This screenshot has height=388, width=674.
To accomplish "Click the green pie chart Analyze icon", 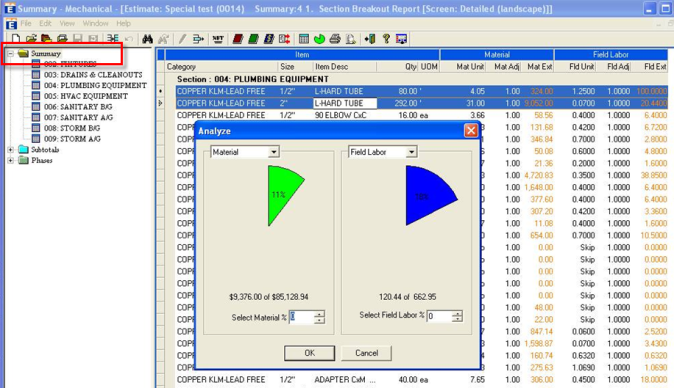I will pyautogui.click(x=319, y=39).
